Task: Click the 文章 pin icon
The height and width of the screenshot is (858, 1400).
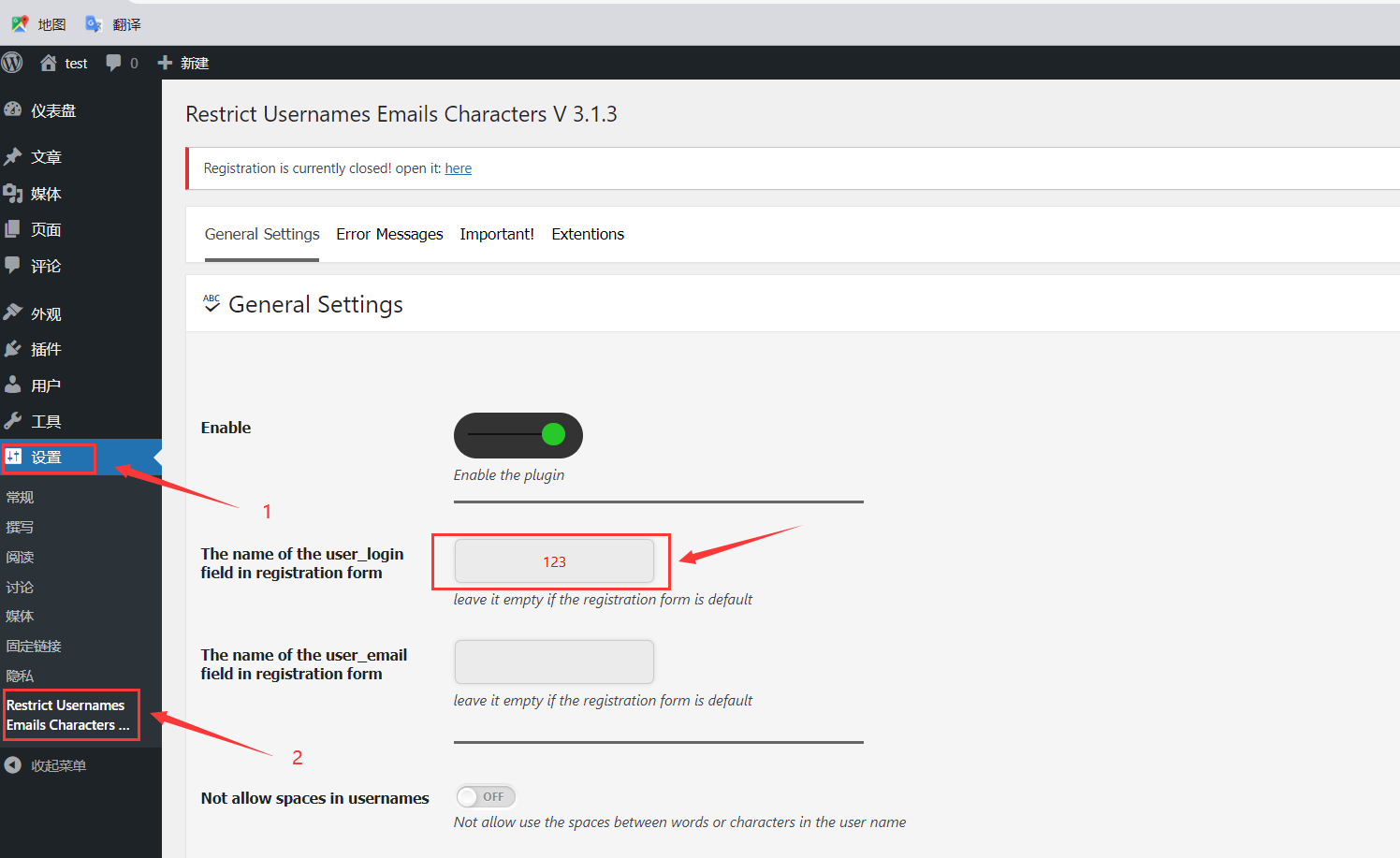Action: click(x=13, y=156)
